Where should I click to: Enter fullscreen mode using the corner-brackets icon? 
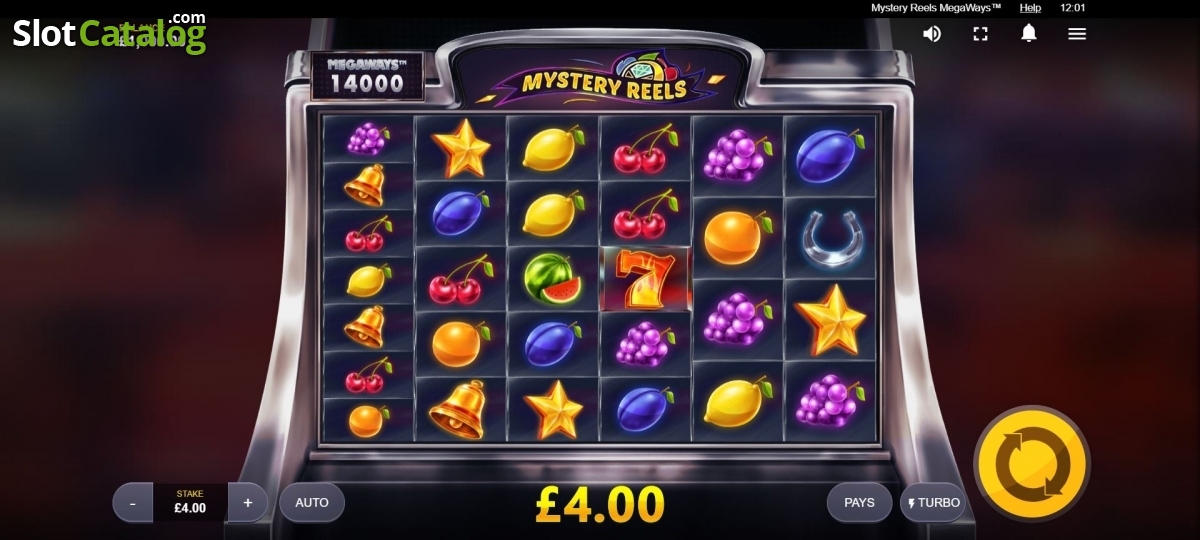980,34
